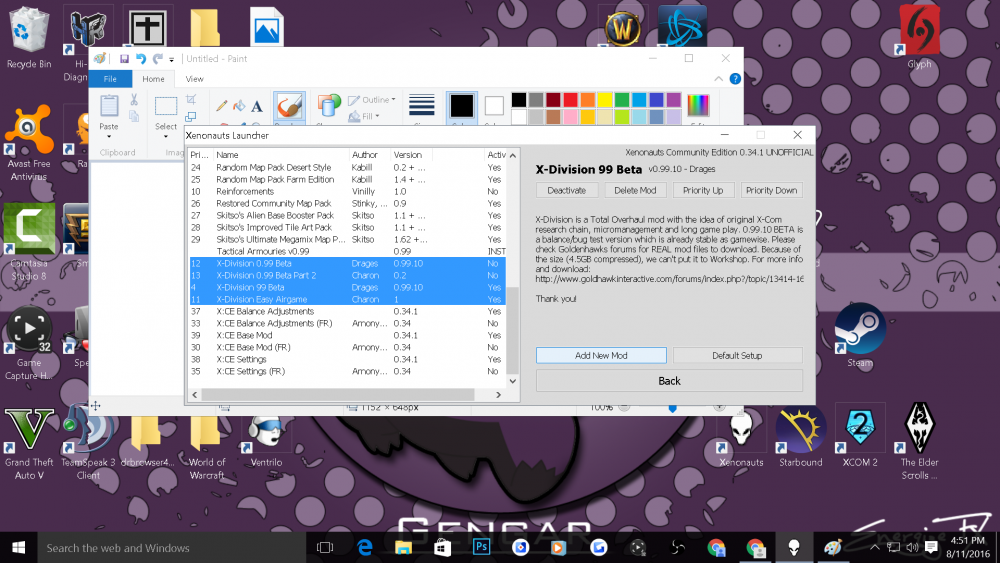The image size is (1000, 563).
Task: Click the Deactivate button in the launcher
Action: coord(566,190)
